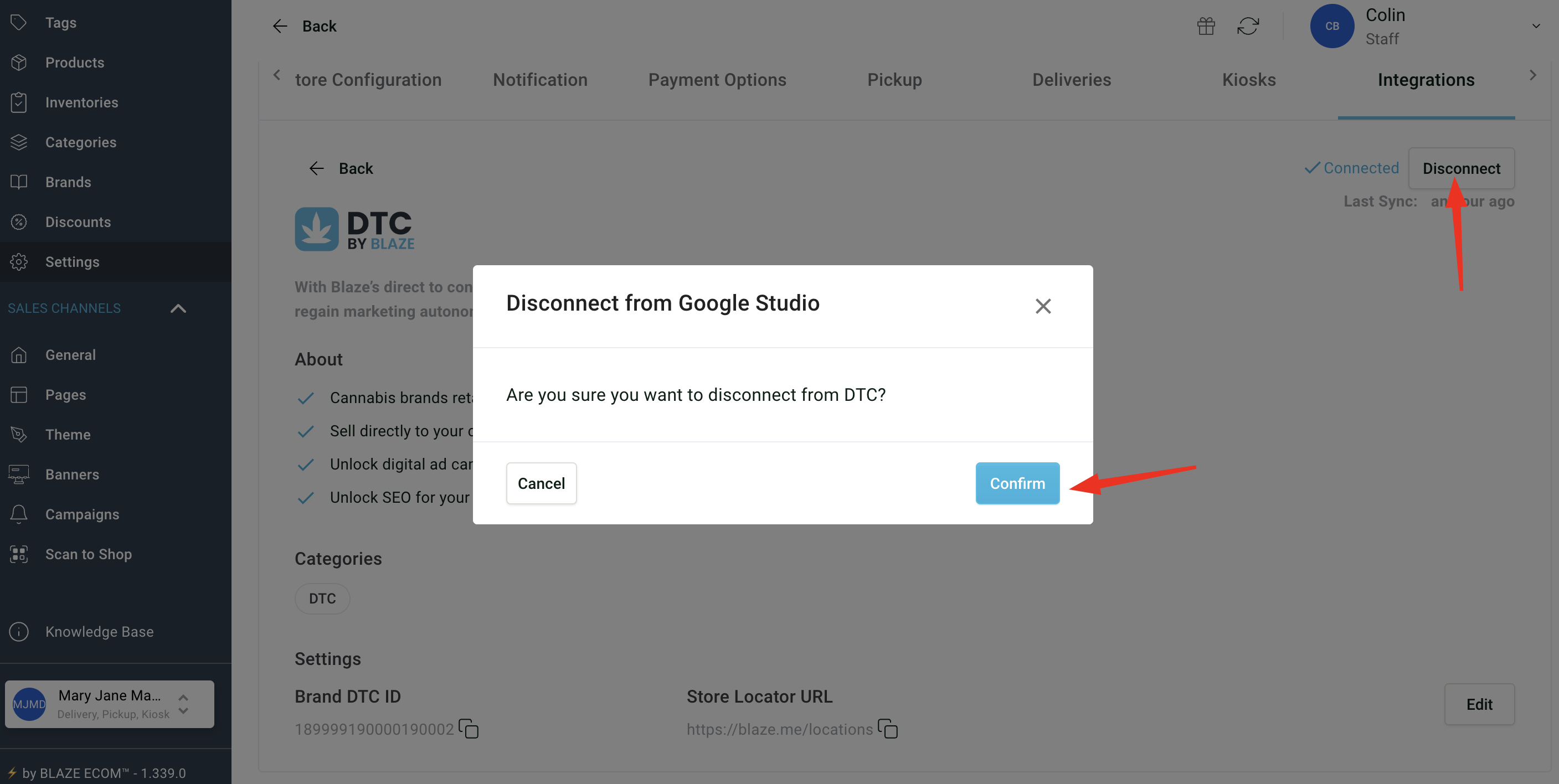Click the Tags icon in the sidebar
Viewport: 1559px width, 784px height.
(19, 22)
